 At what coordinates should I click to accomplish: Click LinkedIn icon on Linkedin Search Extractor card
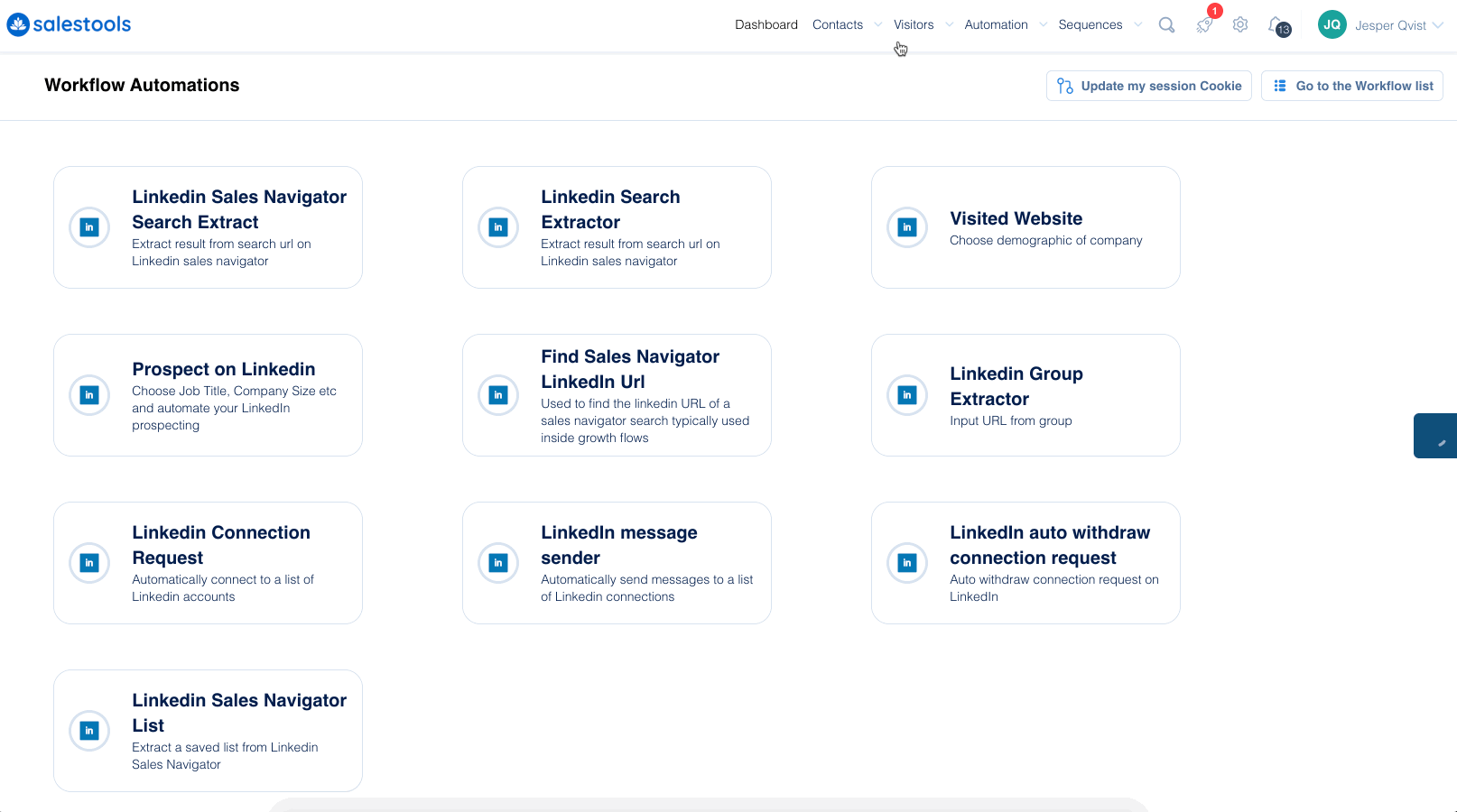pyautogui.click(x=498, y=227)
